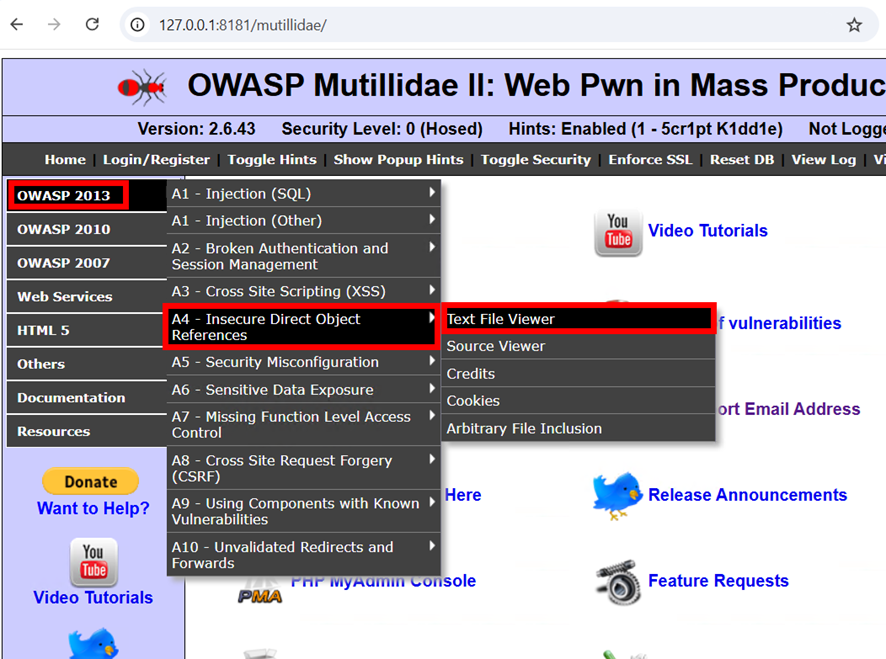Select the OWASP 2013 sidebar menu
This screenshot has height=659, width=886.
click(86, 196)
